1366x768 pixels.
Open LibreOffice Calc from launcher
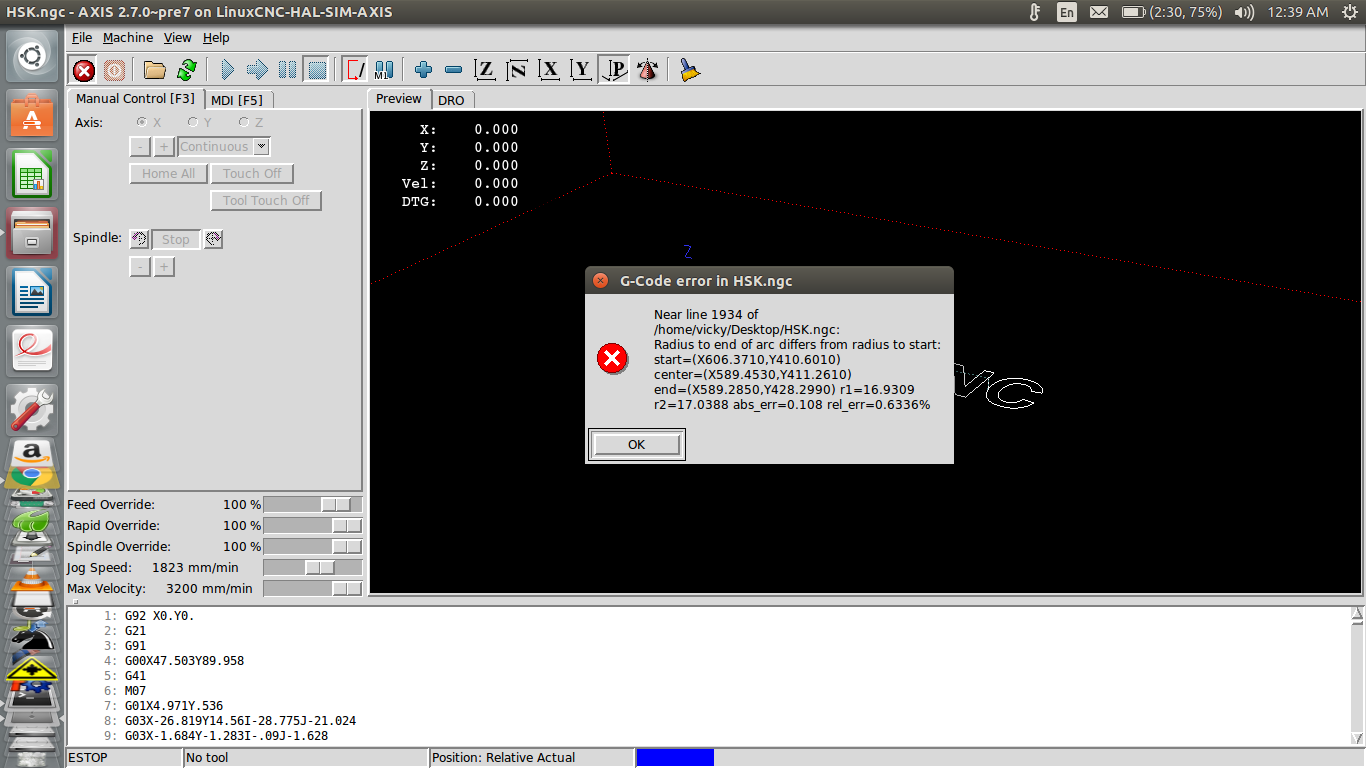[32, 174]
